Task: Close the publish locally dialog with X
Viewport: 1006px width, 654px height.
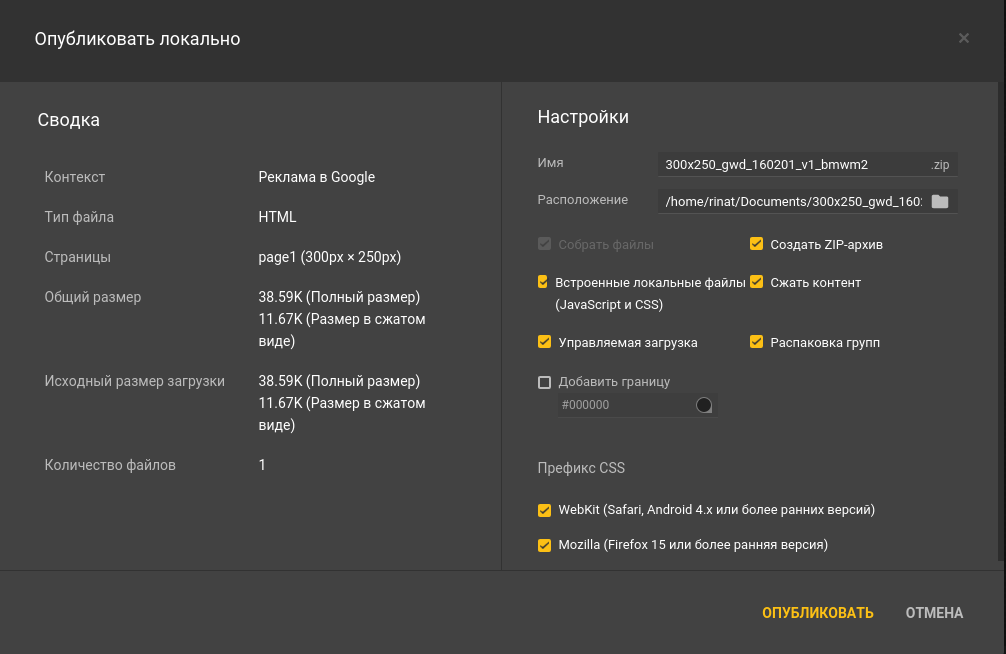Action: point(963,39)
